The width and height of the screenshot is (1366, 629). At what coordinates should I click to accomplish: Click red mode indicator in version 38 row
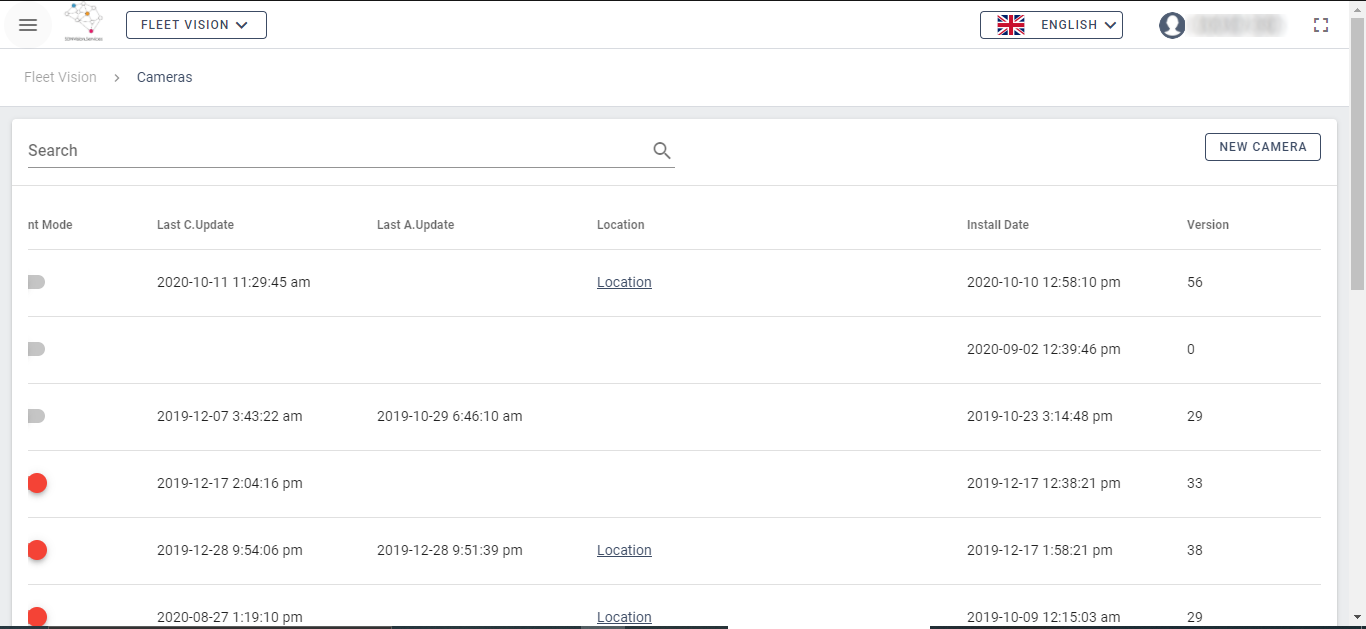point(37,550)
